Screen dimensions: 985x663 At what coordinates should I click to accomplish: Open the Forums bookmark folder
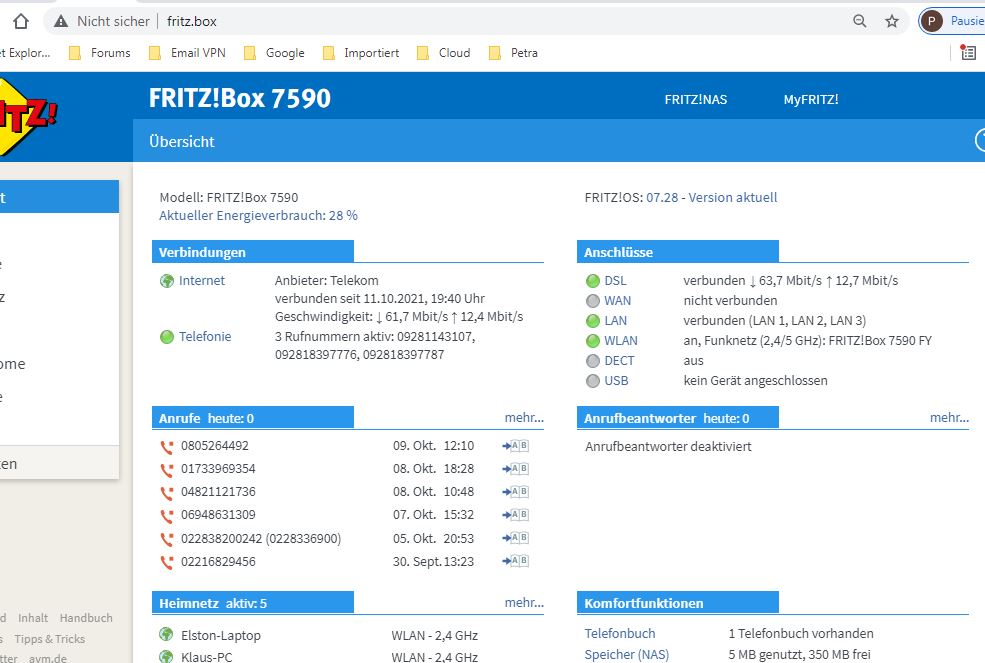pyautogui.click(x=100, y=53)
